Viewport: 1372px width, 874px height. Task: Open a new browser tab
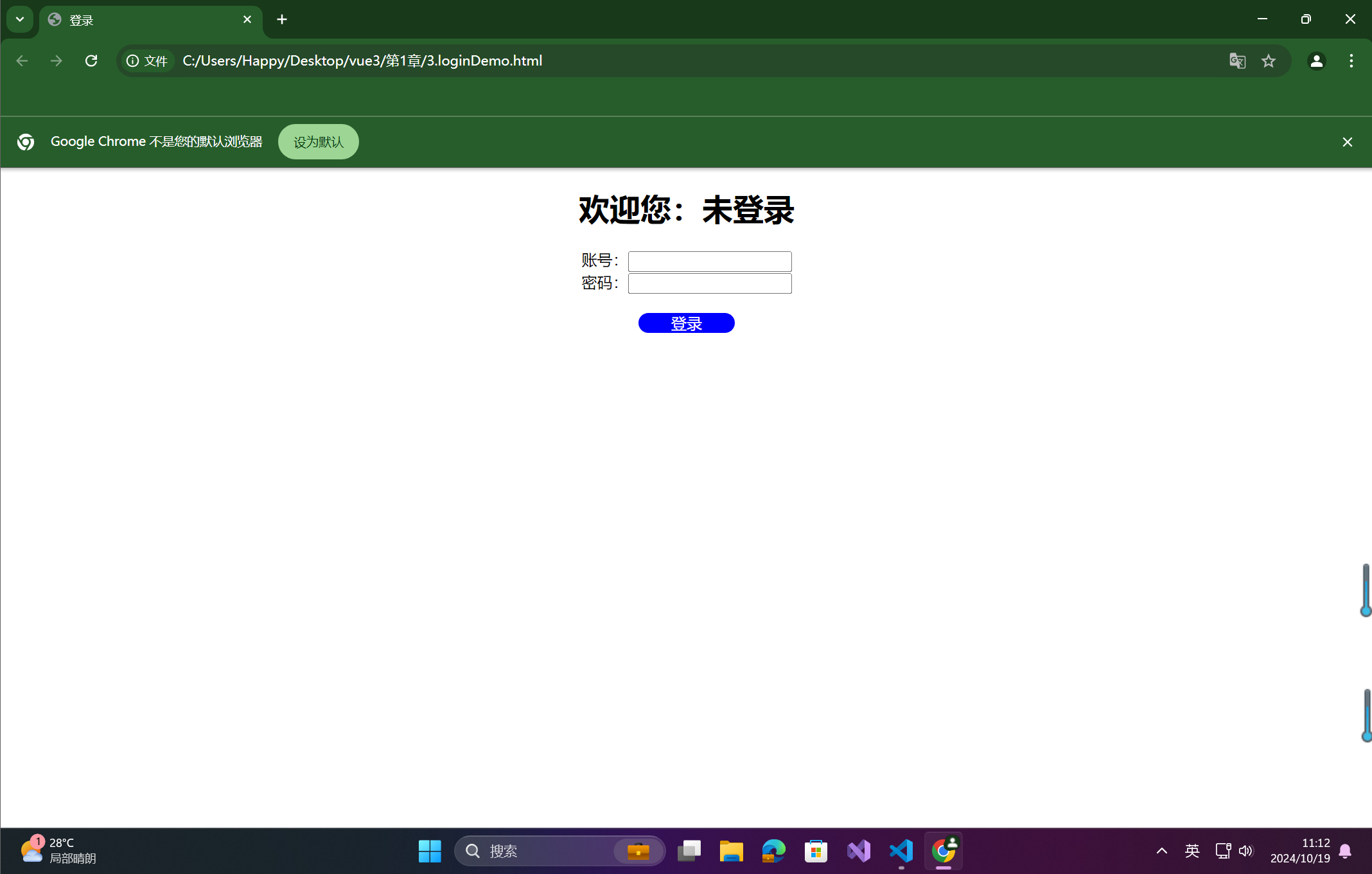coord(281,19)
